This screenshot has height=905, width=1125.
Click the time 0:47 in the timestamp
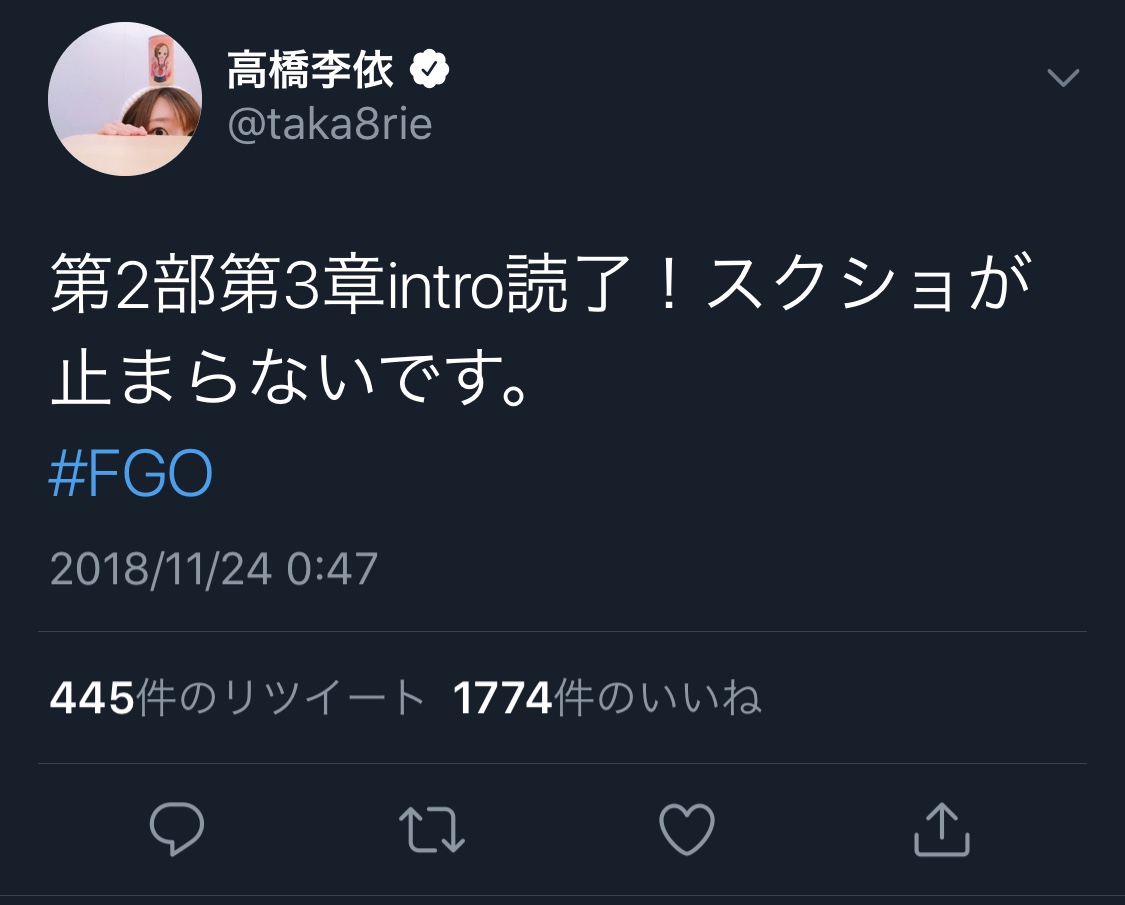tap(332, 569)
